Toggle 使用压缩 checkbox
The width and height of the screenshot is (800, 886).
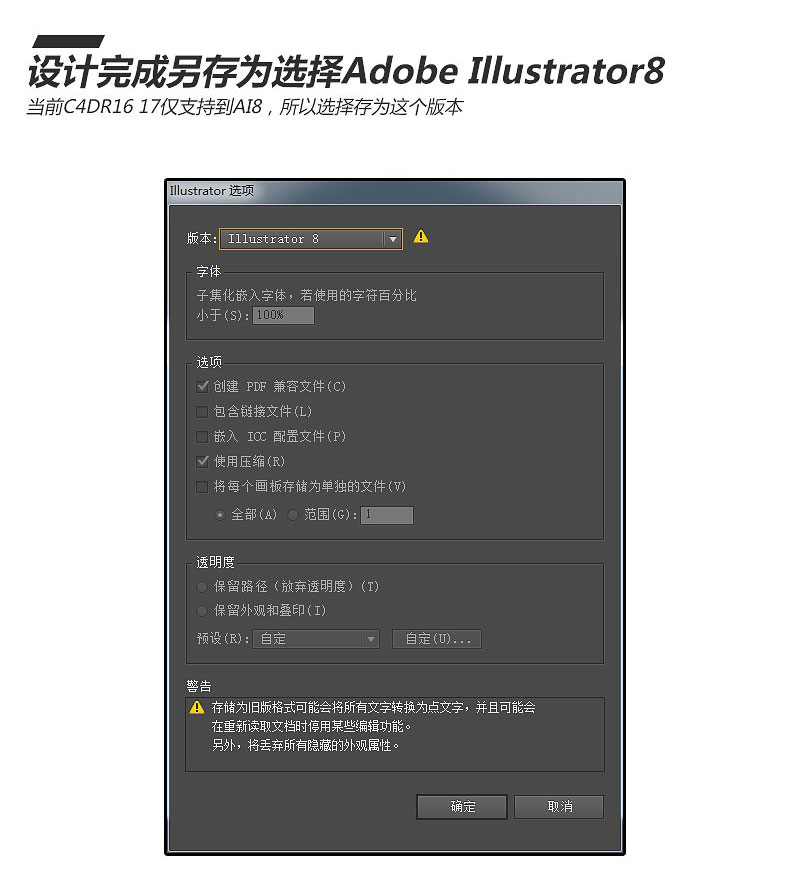coord(202,462)
